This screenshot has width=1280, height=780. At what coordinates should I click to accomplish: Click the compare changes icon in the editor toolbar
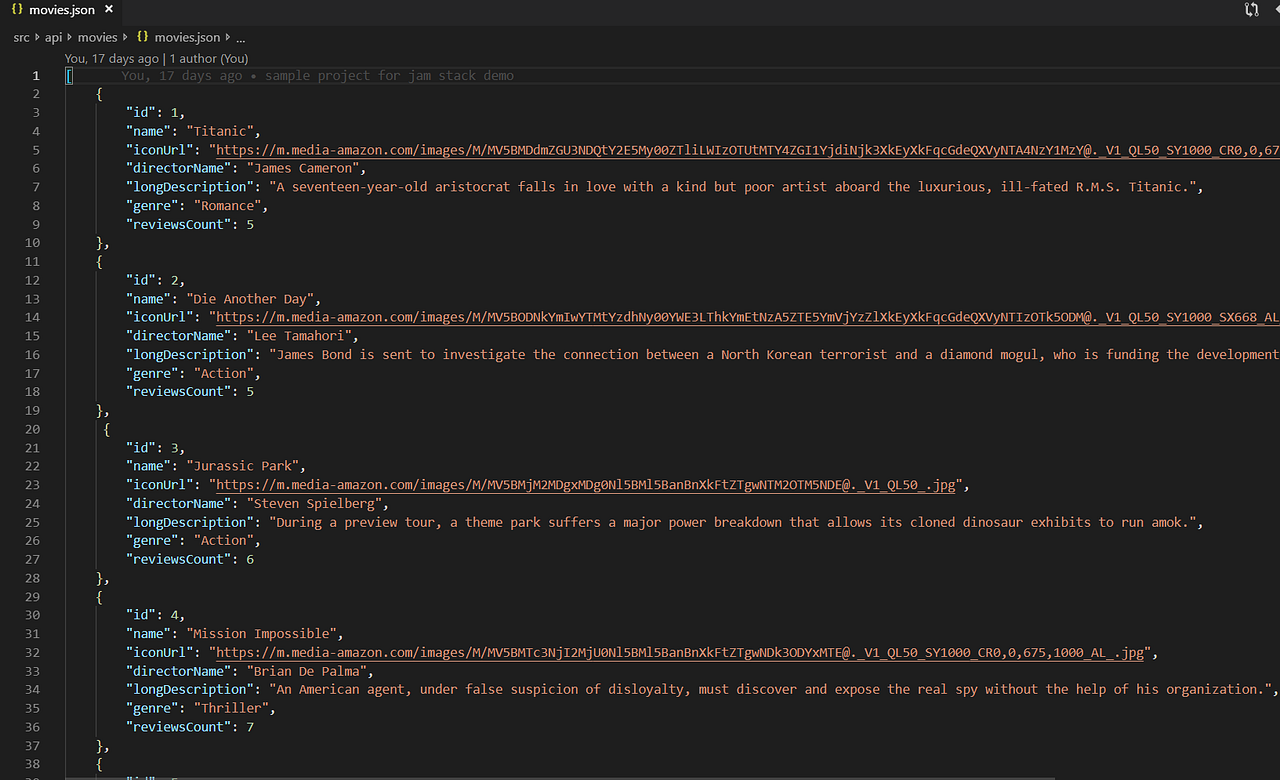(1251, 10)
